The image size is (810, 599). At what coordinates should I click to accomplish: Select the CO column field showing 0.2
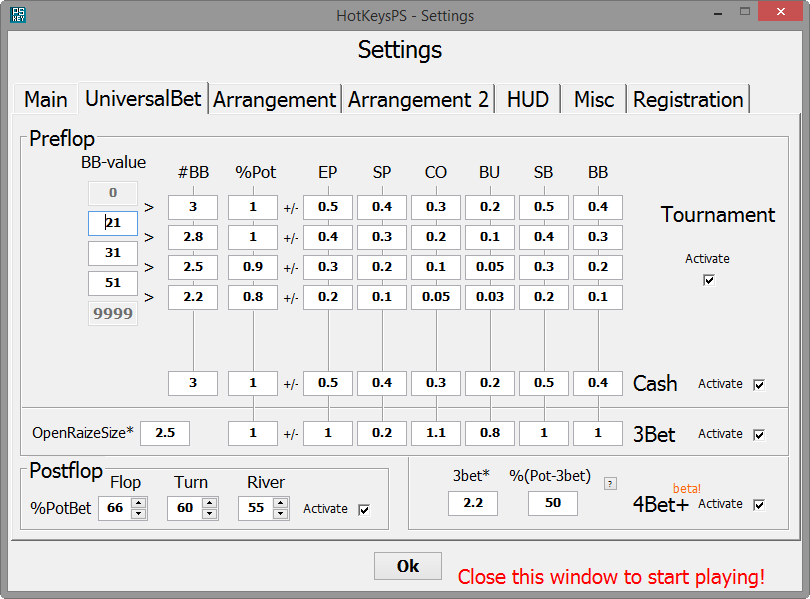click(436, 237)
